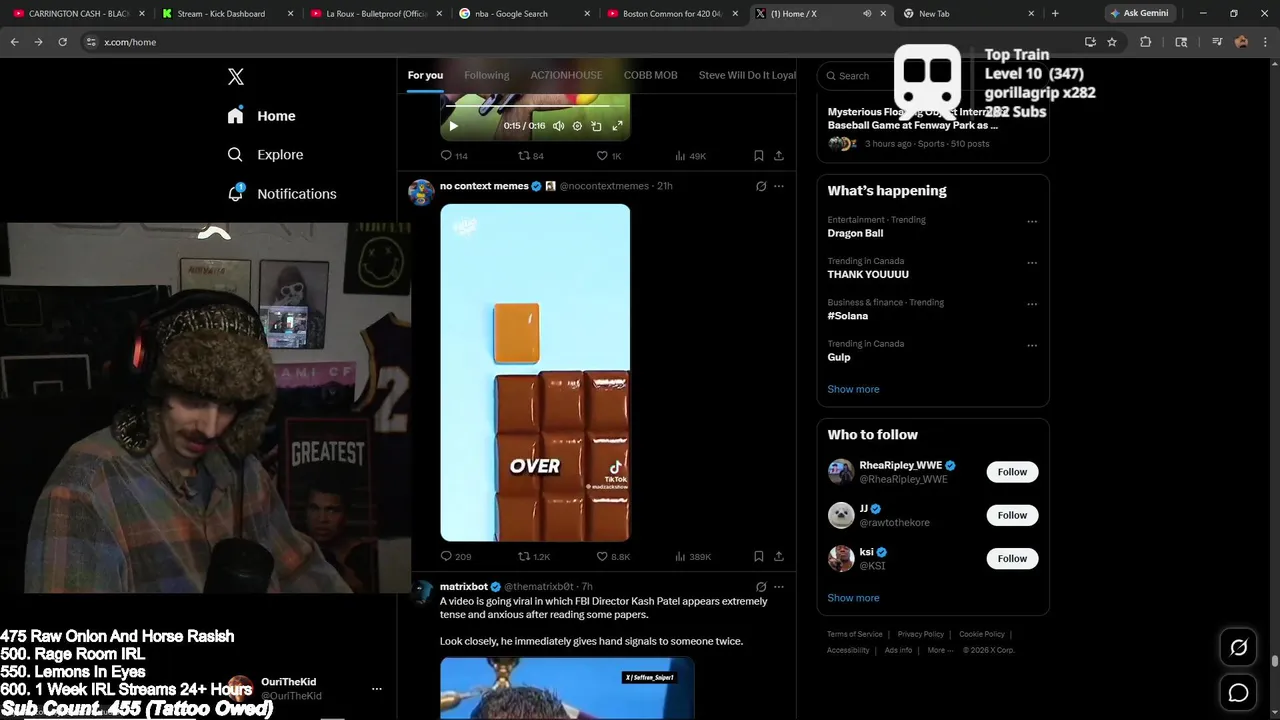Open the Dragon Ball trending topic
Viewport: 1280px width, 720px height.
[855, 233]
